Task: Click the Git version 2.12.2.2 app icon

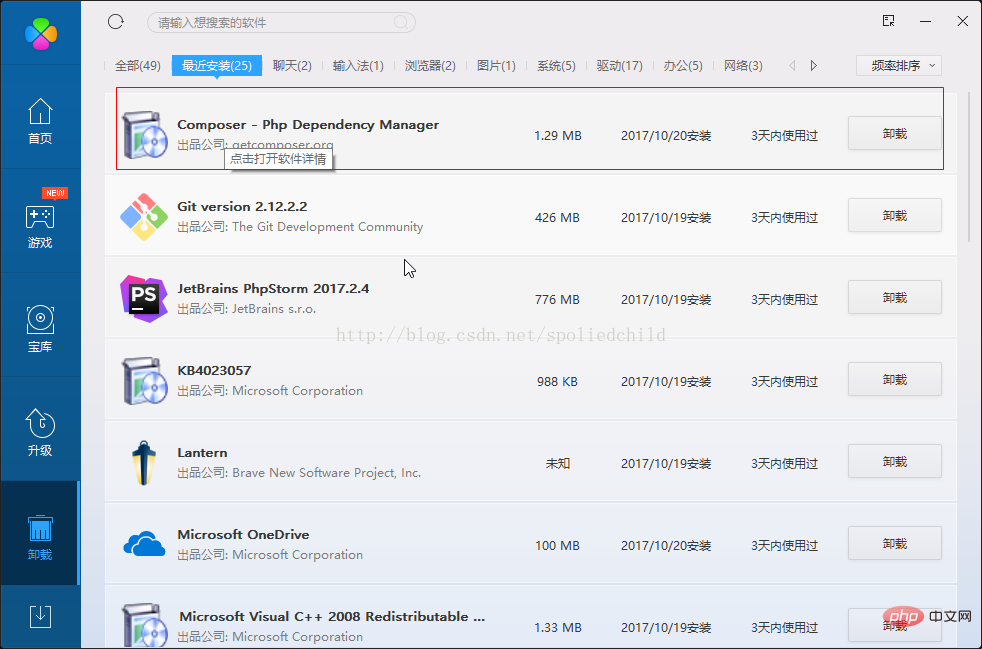Action: 144,217
